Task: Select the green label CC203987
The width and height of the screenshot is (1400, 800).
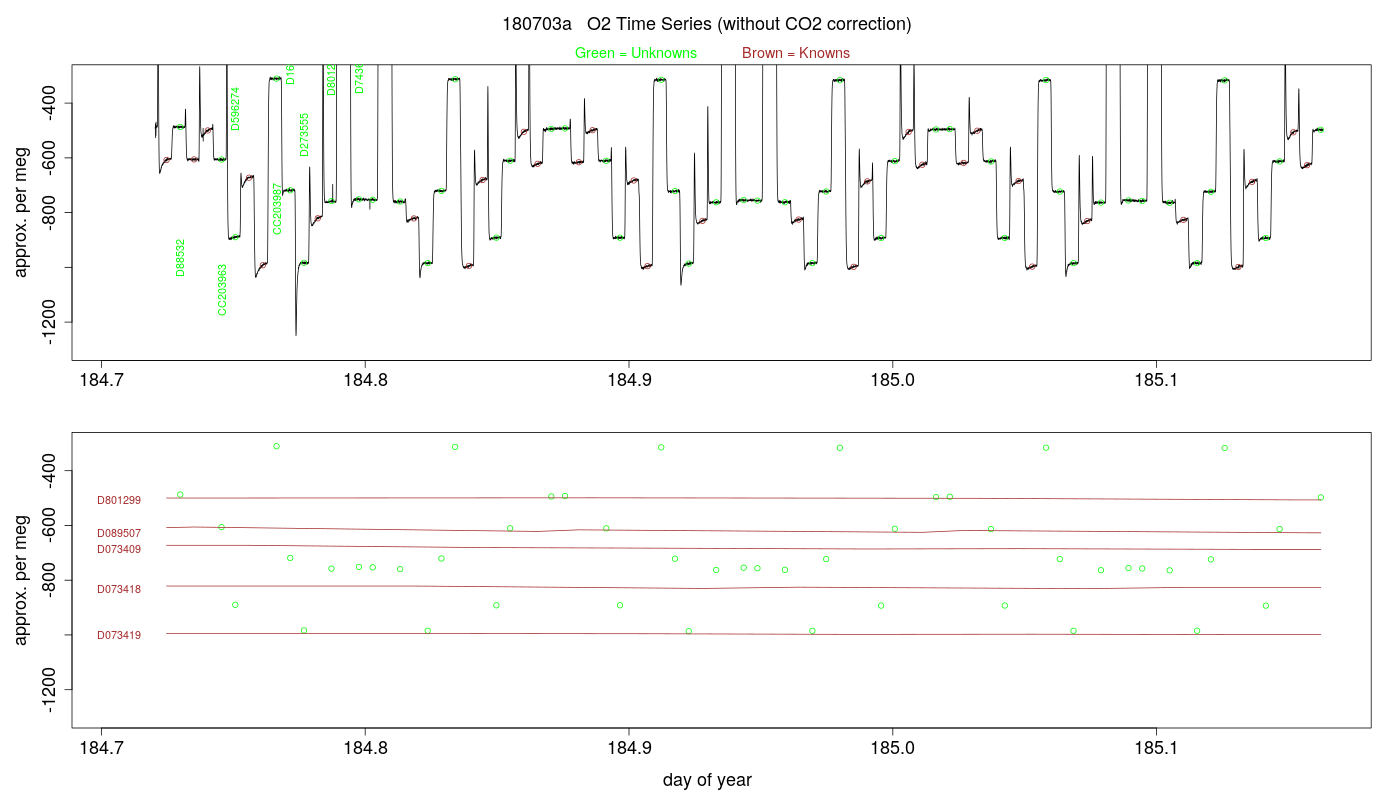Action: pyautogui.click(x=277, y=208)
